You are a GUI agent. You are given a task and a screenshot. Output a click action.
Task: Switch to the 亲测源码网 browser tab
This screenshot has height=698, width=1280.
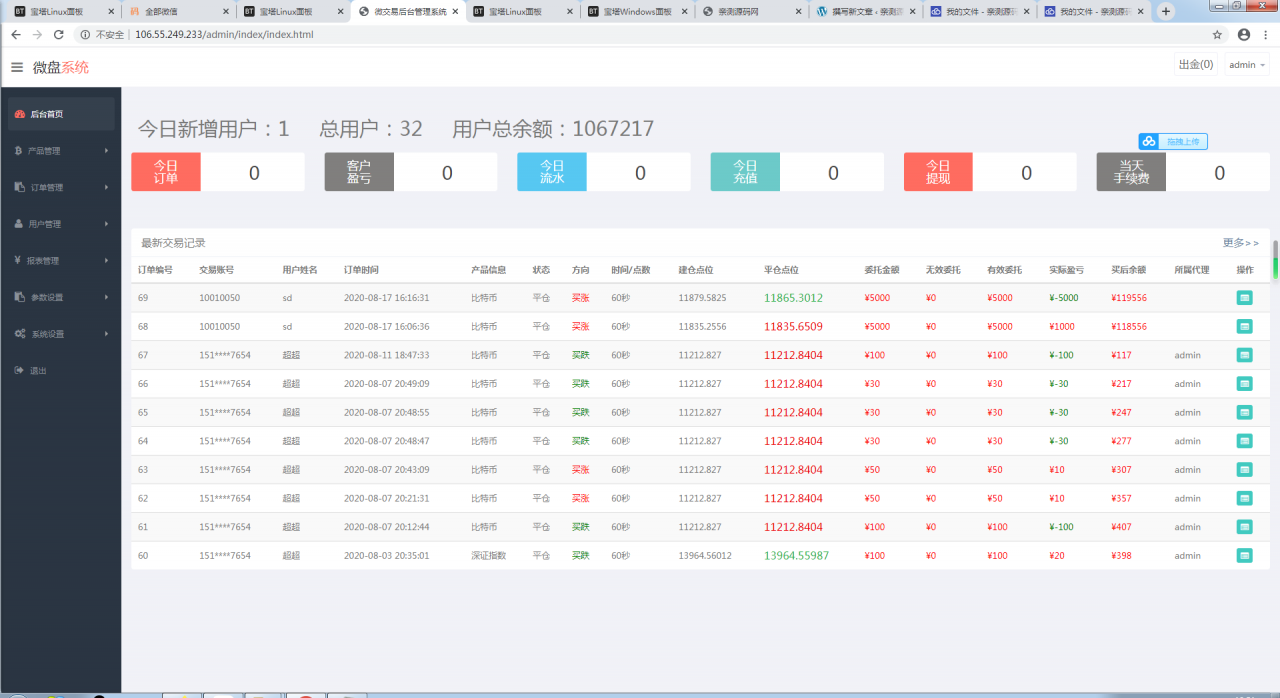(750, 12)
